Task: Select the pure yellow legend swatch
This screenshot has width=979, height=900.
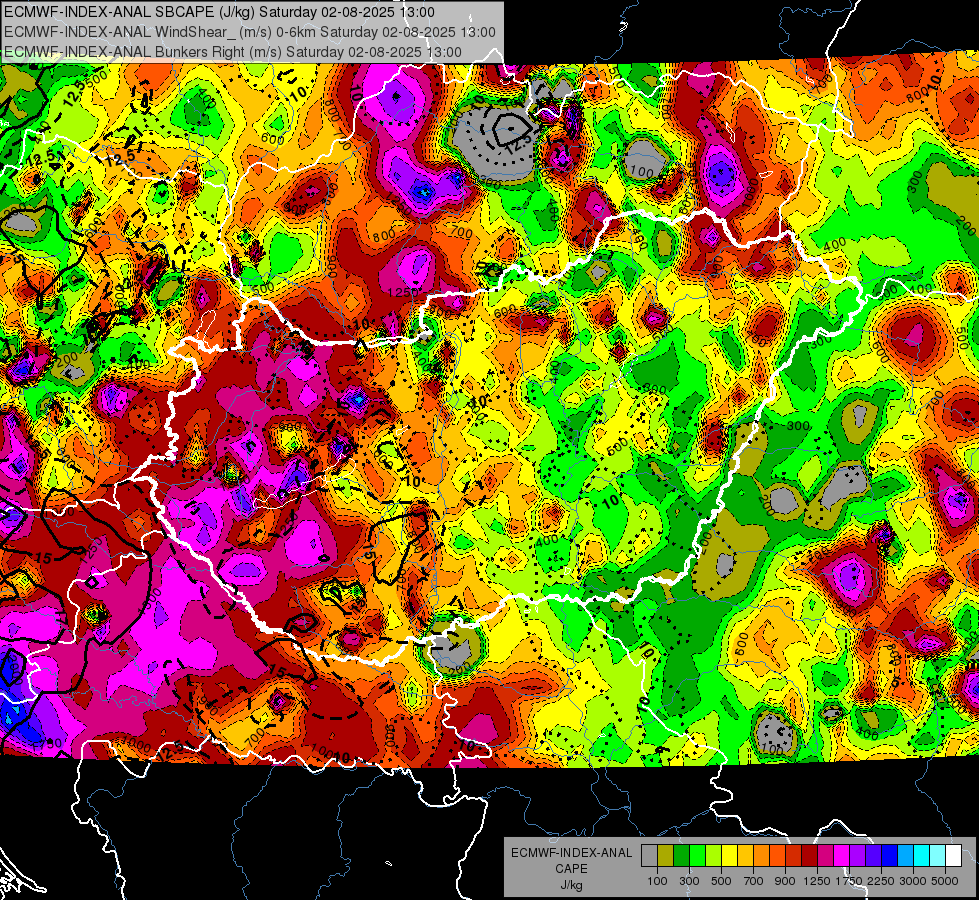Action: point(729,856)
